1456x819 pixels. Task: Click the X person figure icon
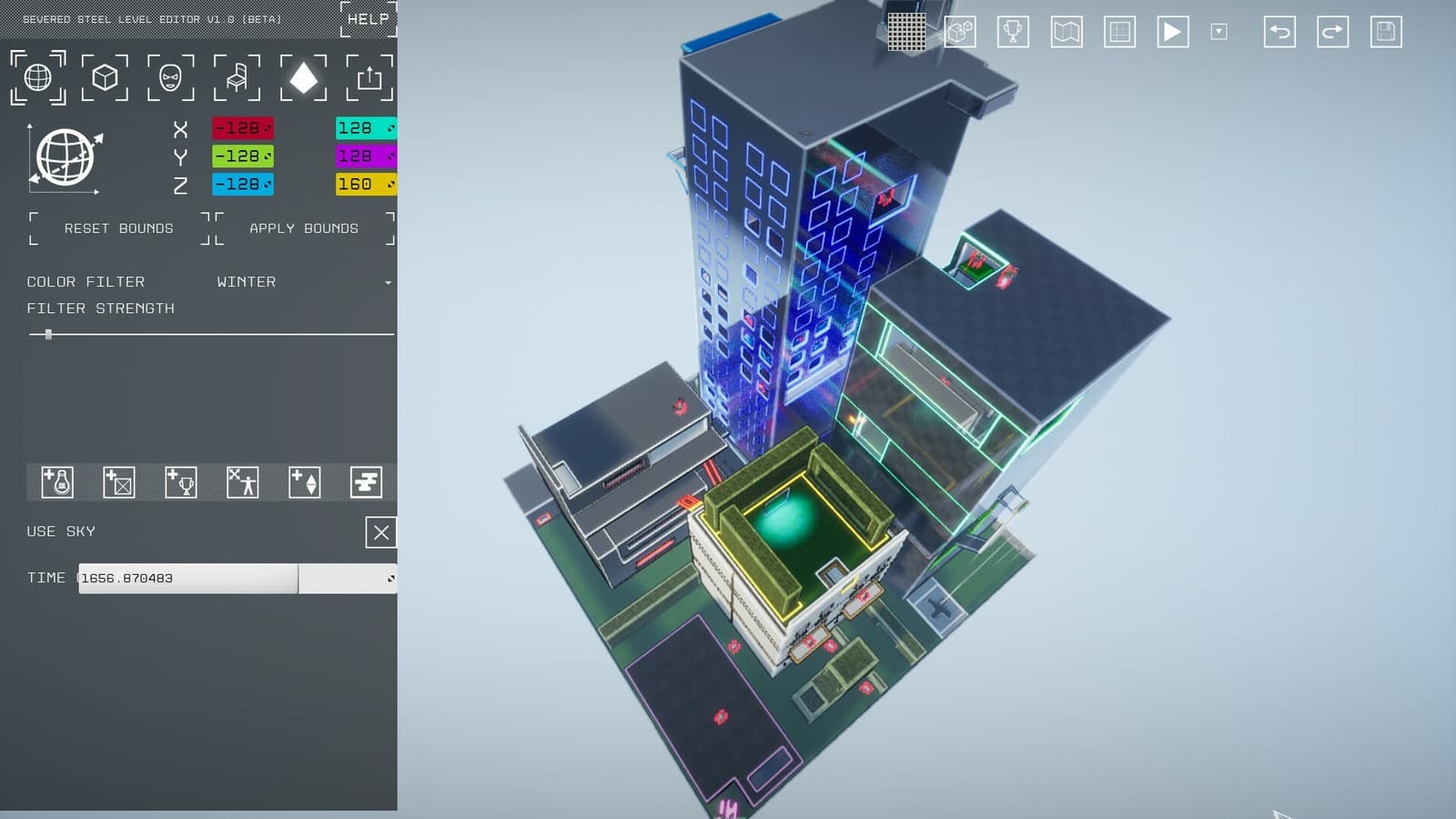[243, 482]
